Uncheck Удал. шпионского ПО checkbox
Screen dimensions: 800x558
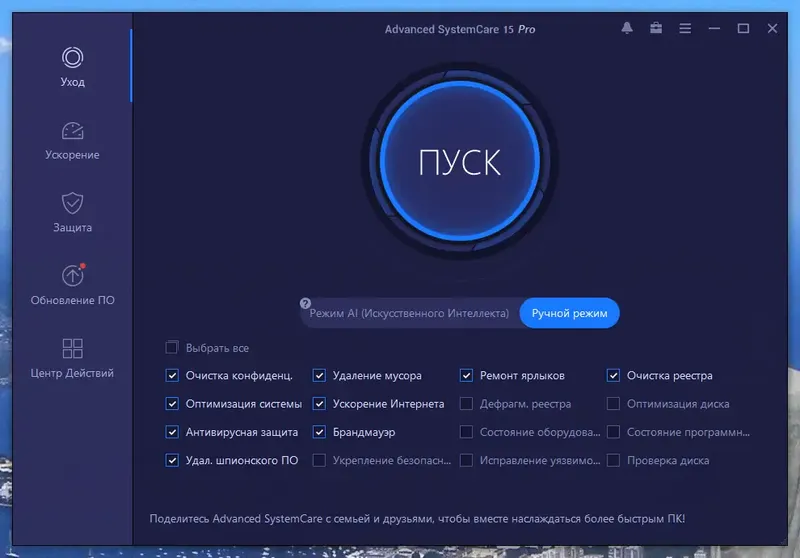click(172, 461)
